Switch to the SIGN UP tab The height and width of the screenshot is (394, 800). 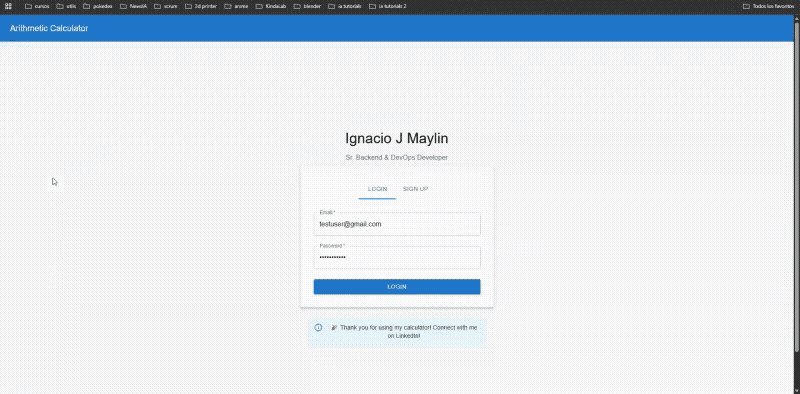point(415,189)
